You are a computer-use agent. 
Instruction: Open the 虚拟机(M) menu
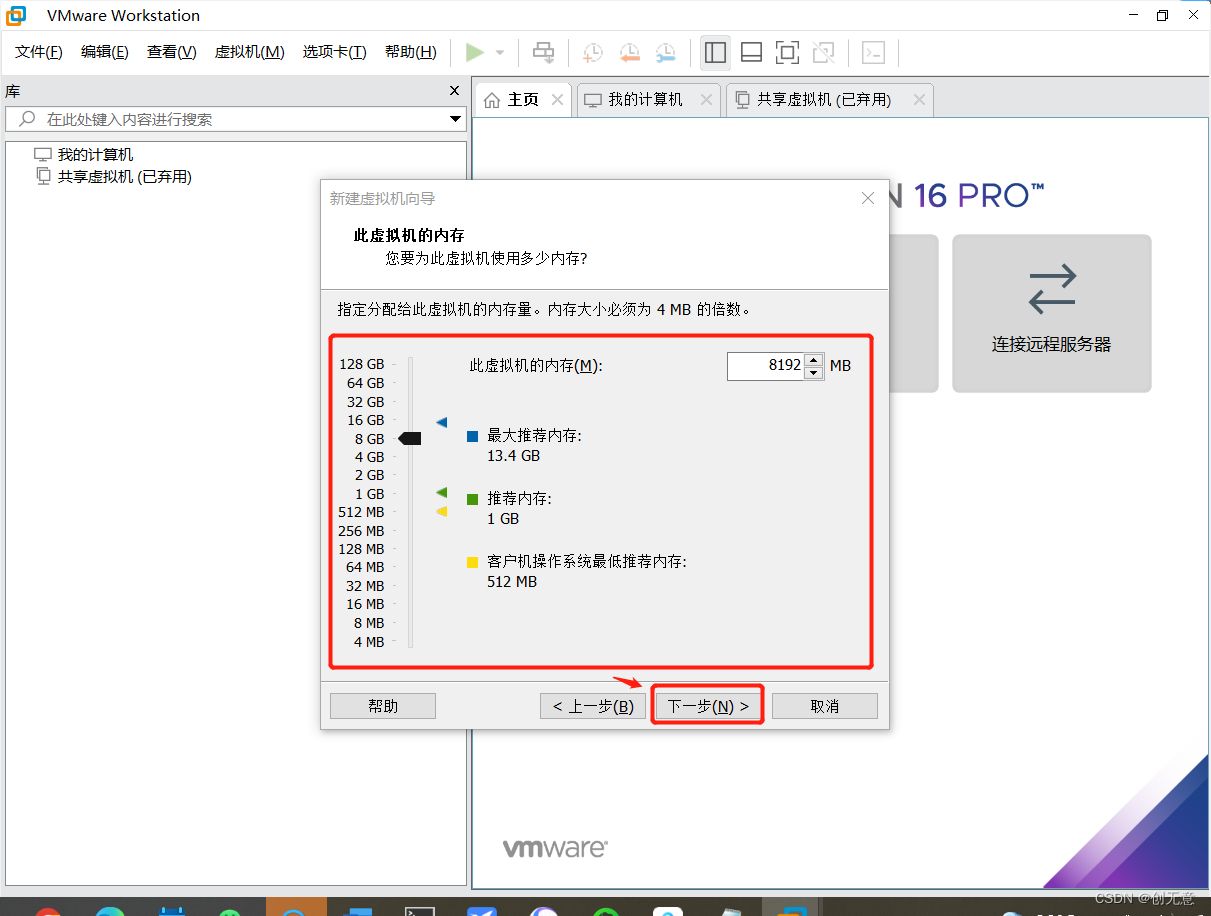pos(250,52)
